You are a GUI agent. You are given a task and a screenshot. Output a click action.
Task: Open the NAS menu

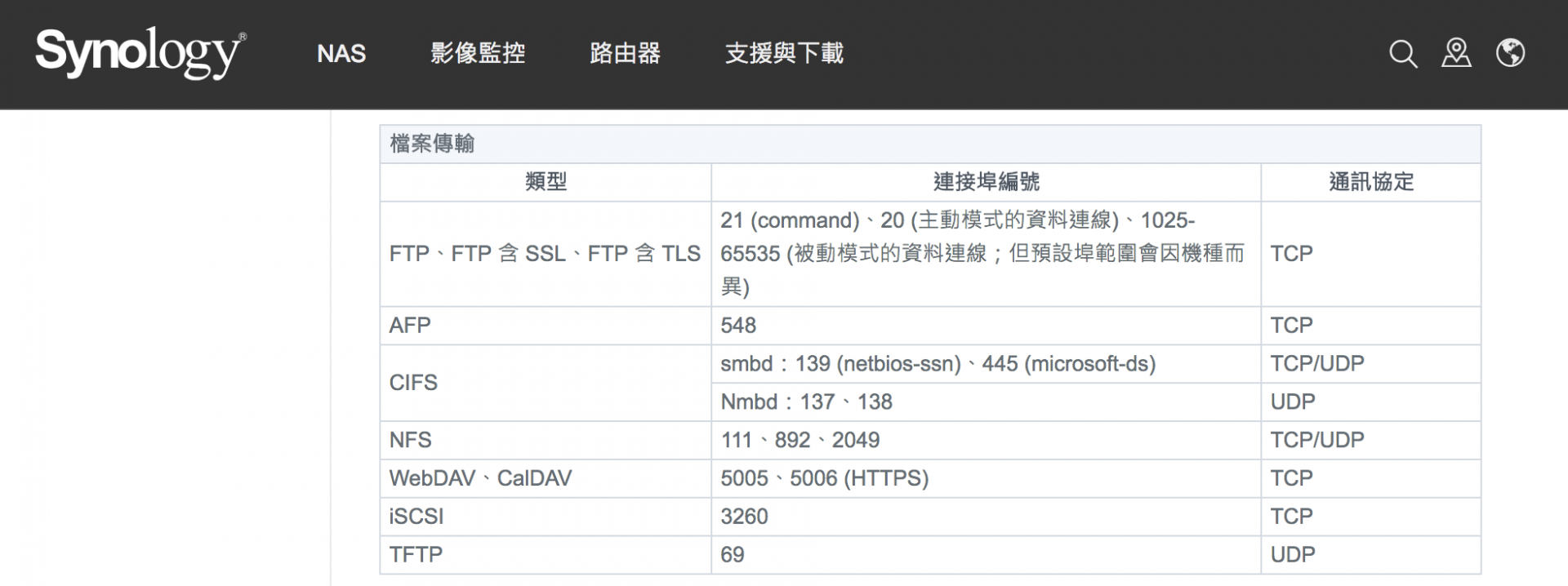click(x=341, y=54)
